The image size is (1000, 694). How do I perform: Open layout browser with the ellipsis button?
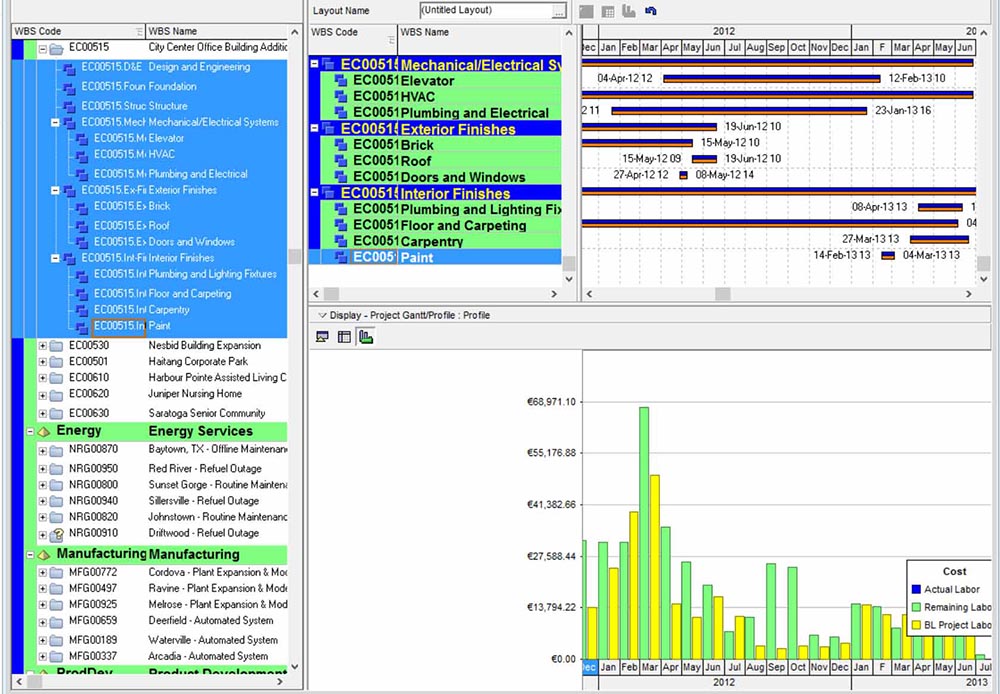coord(559,11)
